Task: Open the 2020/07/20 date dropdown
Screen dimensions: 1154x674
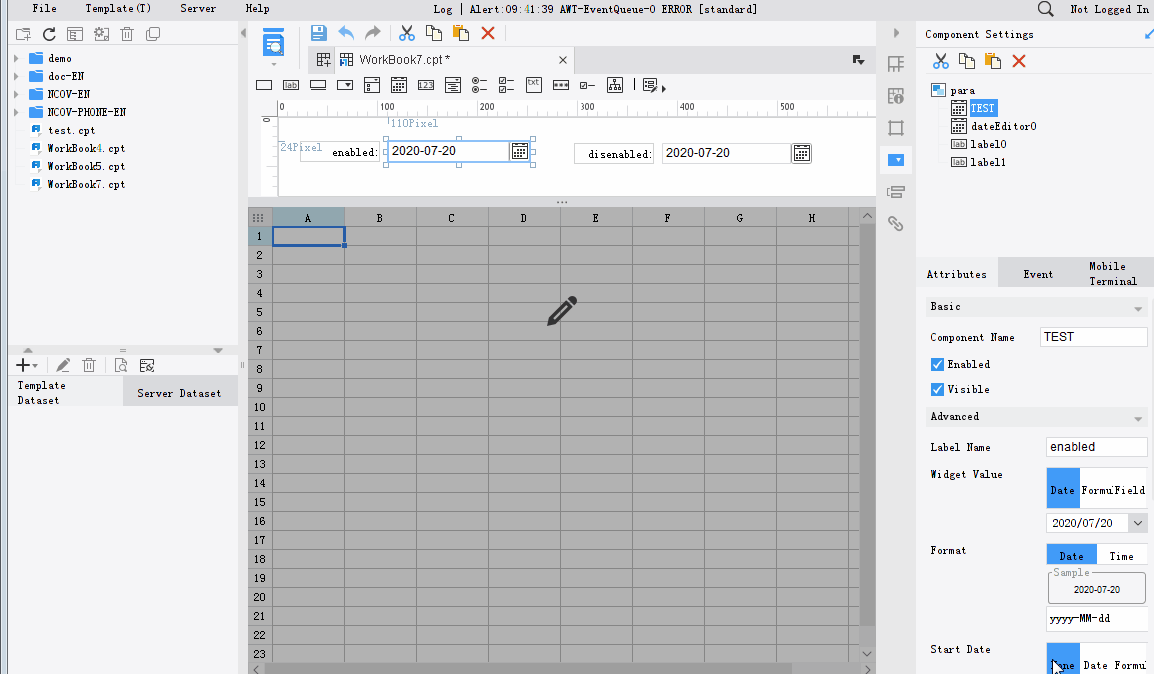Action: point(1138,523)
